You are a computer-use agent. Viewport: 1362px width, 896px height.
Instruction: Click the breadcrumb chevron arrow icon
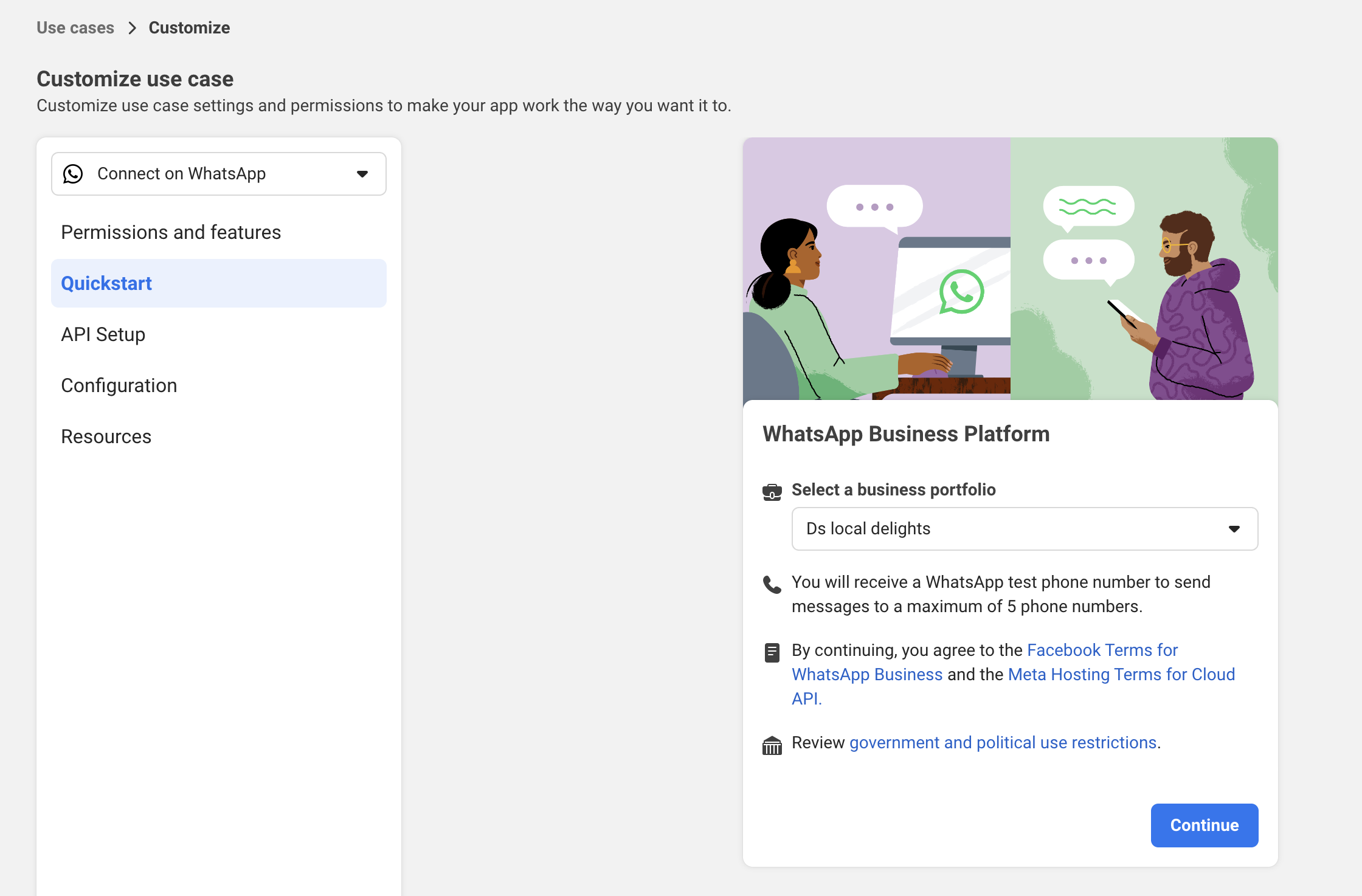(132, 28)
